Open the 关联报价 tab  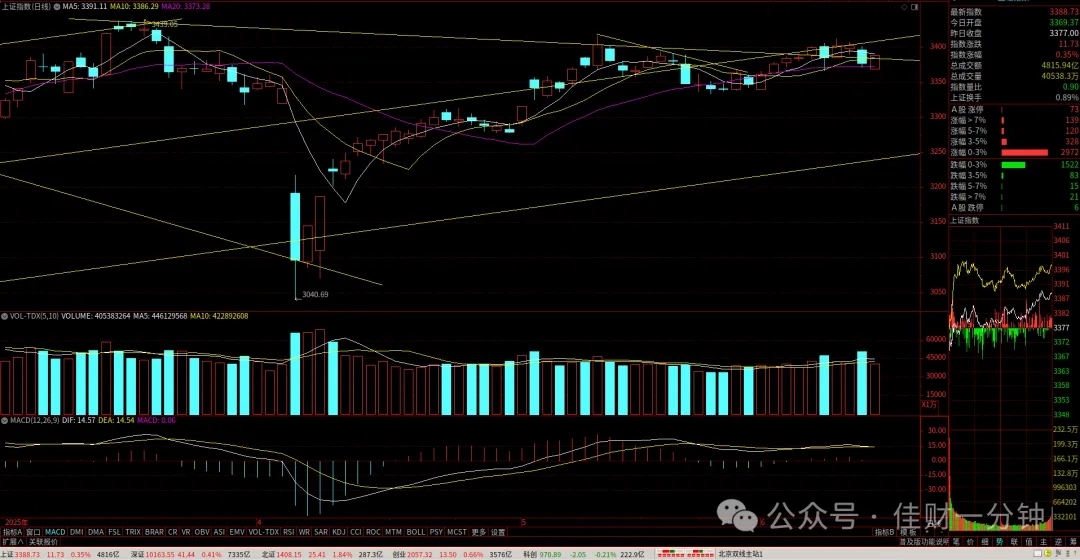pos(43,542)
